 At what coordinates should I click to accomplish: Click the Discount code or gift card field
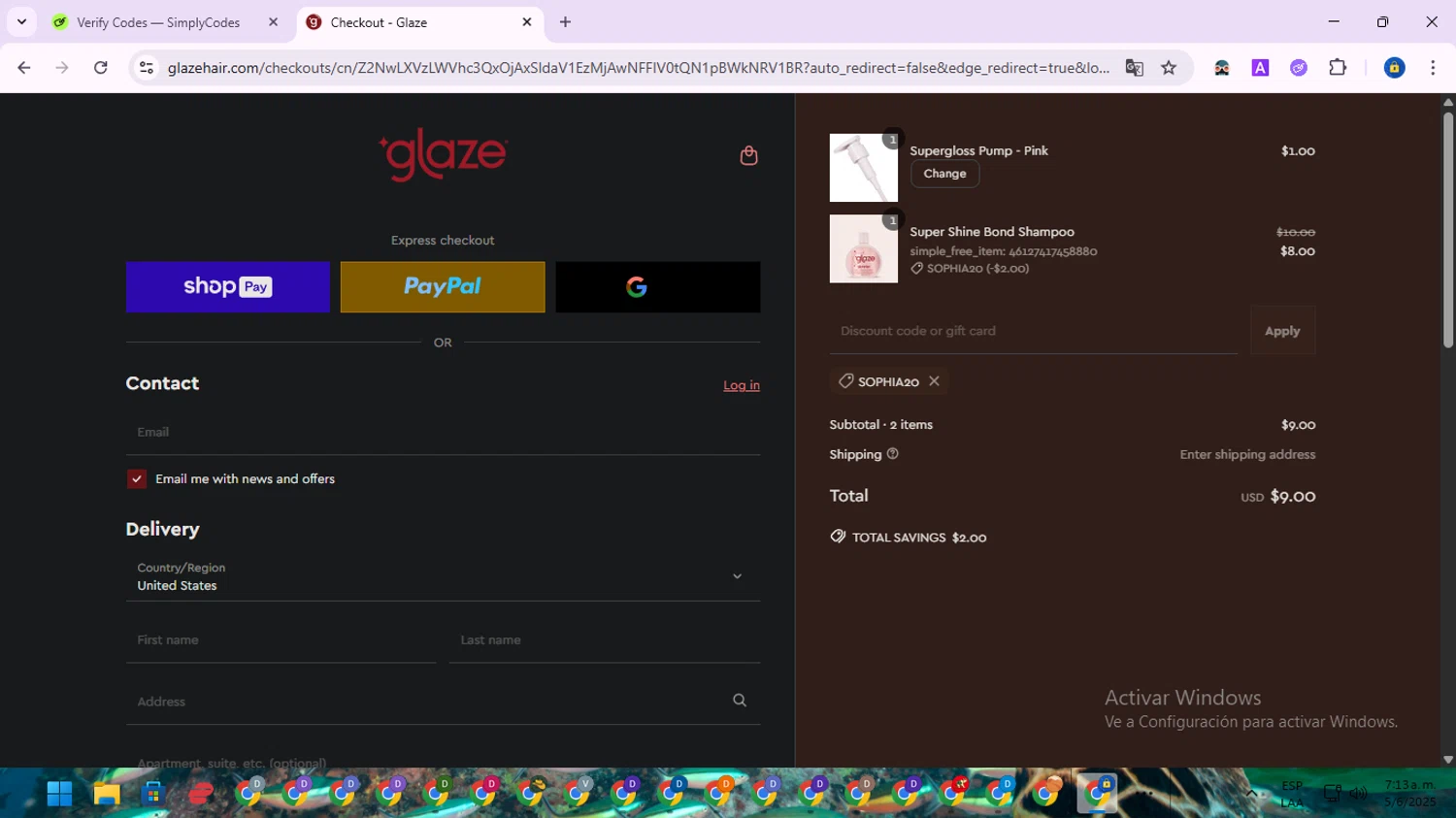pos(1034,331)
